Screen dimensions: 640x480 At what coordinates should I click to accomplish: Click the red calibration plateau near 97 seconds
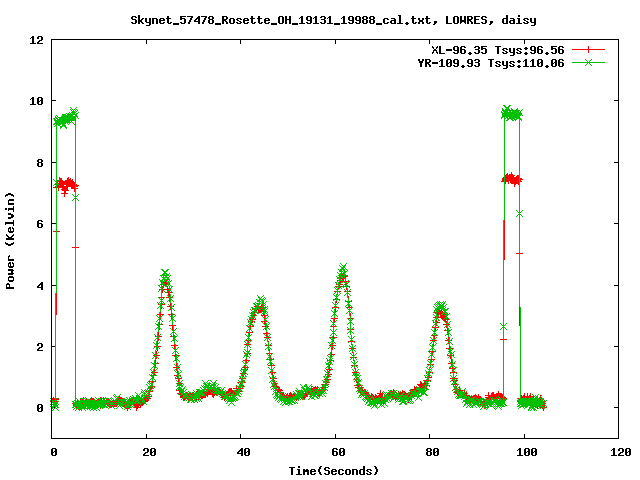pos(512,179)
